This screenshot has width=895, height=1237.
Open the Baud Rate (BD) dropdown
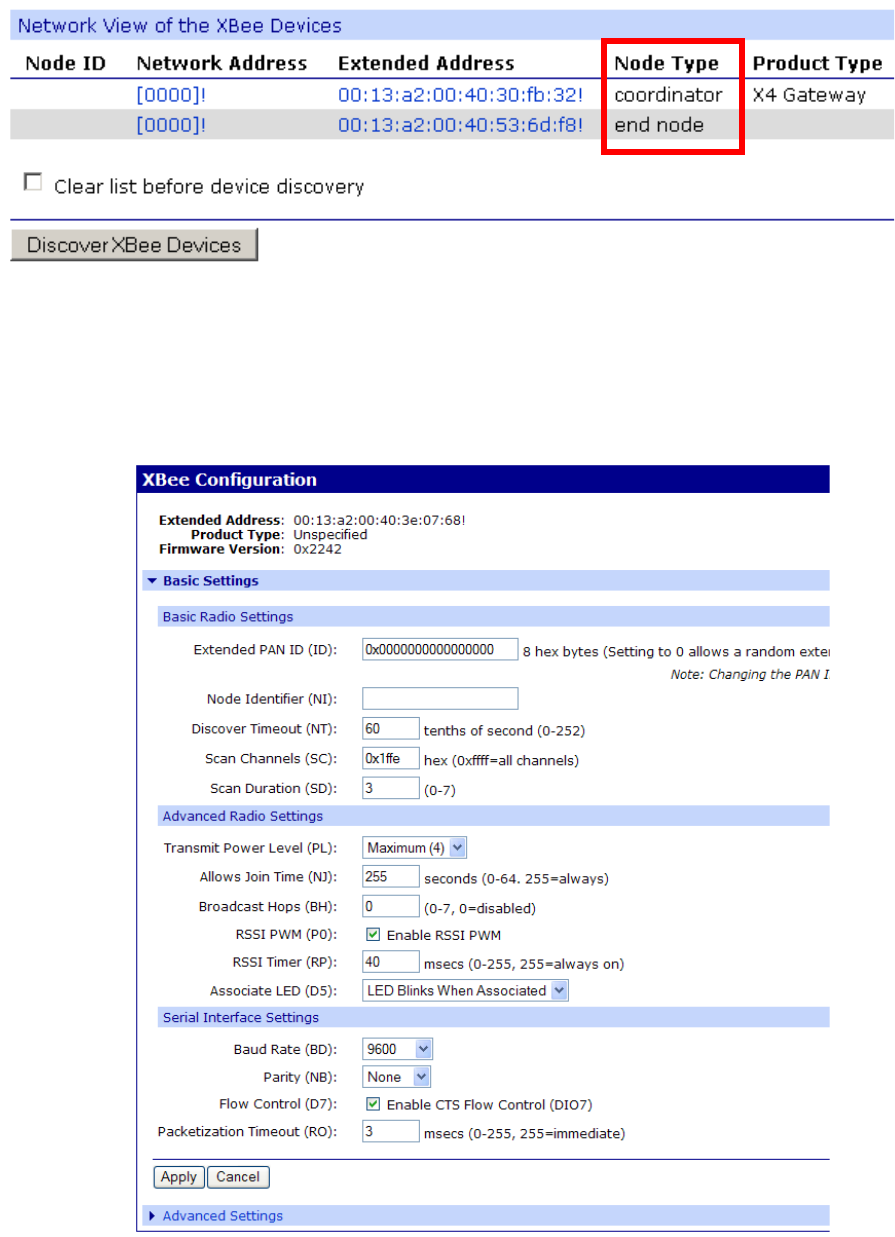[398, 1050]
